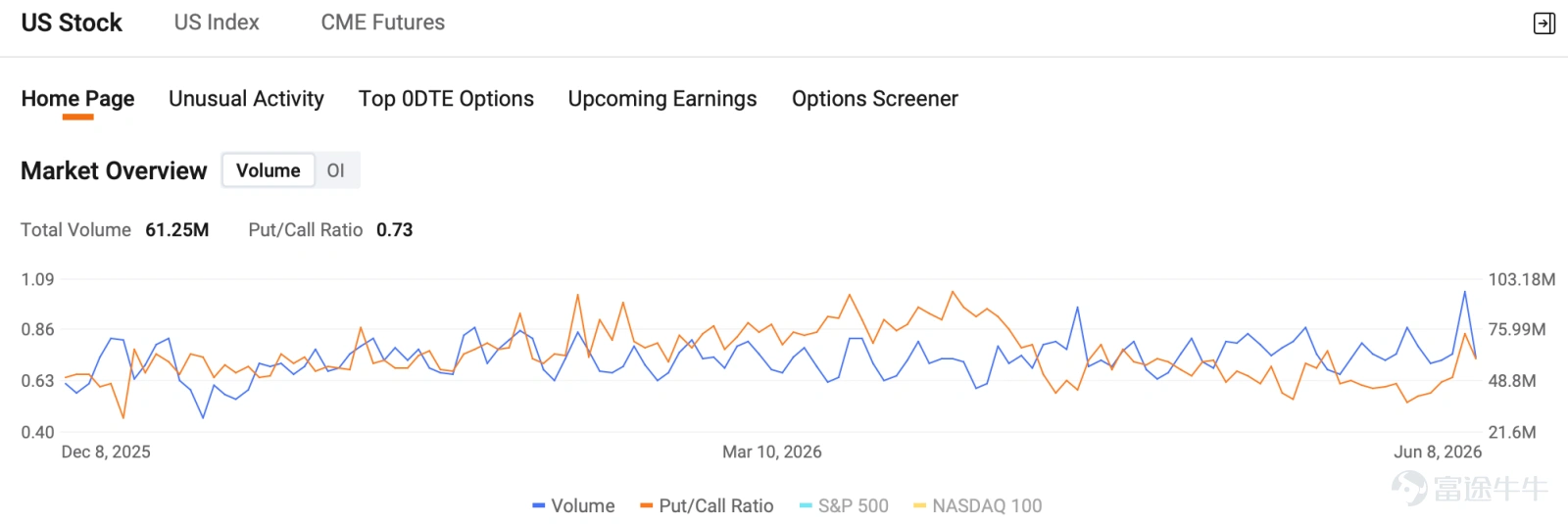View the Upcoming Earnings tab
Image resolution: width=1568 pixels, height=524 pixels.
662,99
